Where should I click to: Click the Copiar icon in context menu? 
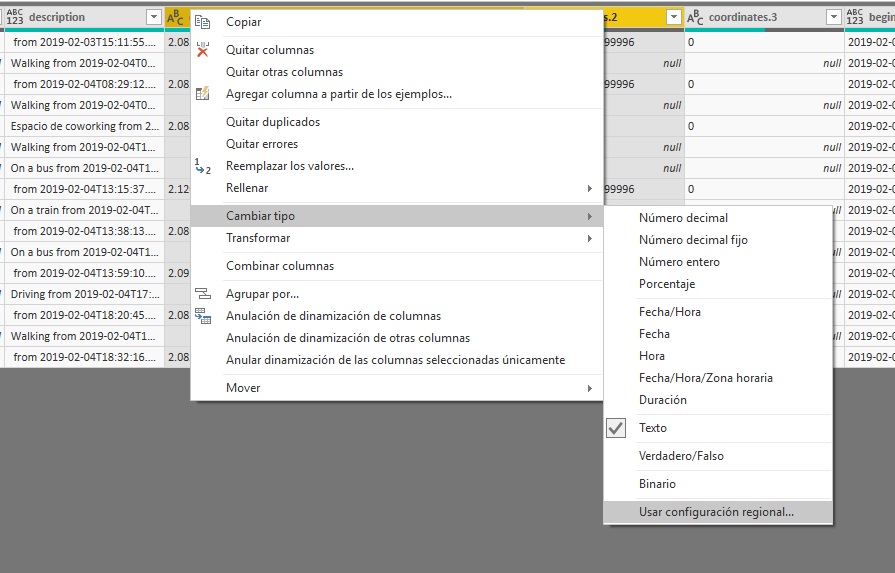tap(203, 22)
